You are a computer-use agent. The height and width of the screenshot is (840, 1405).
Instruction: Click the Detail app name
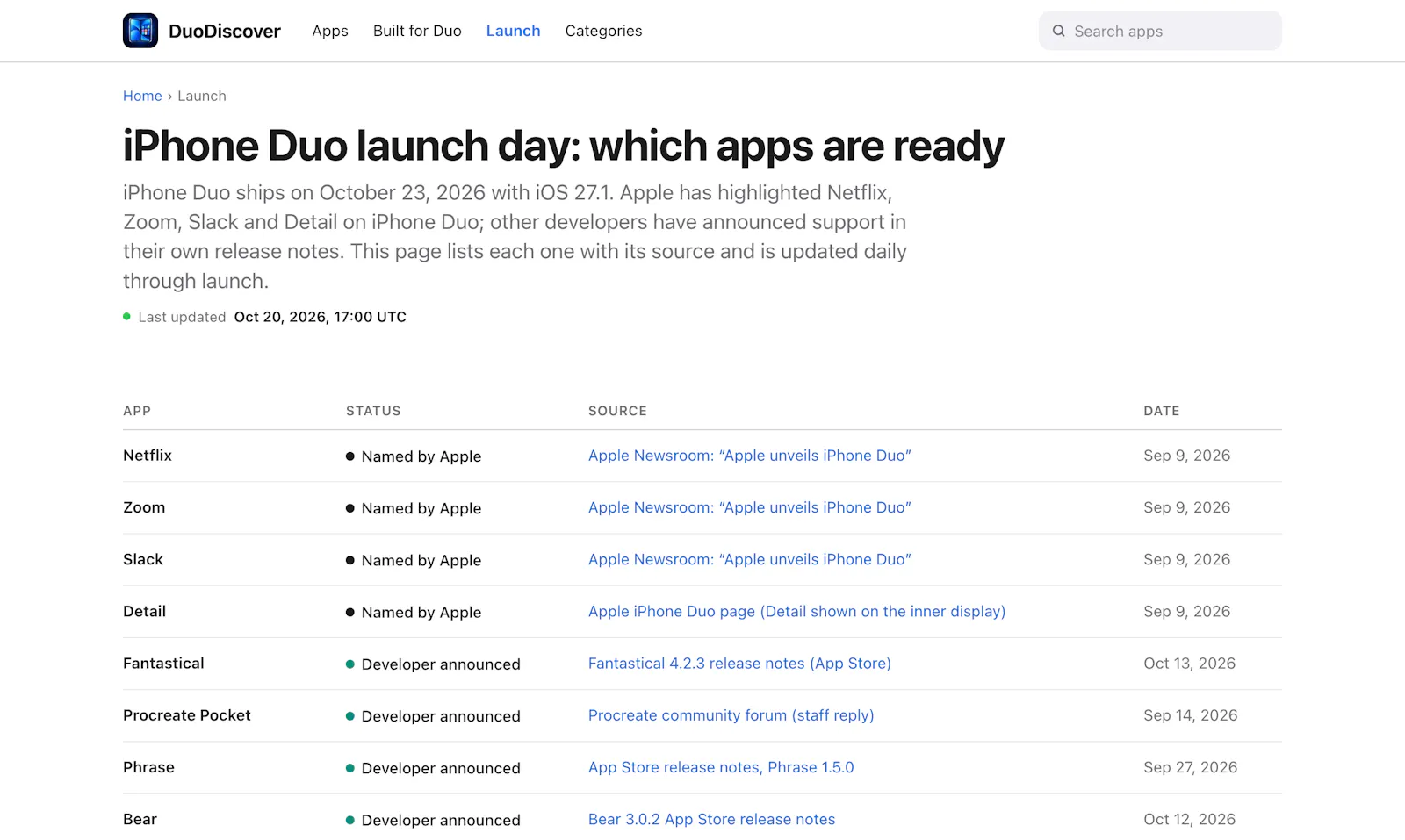point(145,611)
